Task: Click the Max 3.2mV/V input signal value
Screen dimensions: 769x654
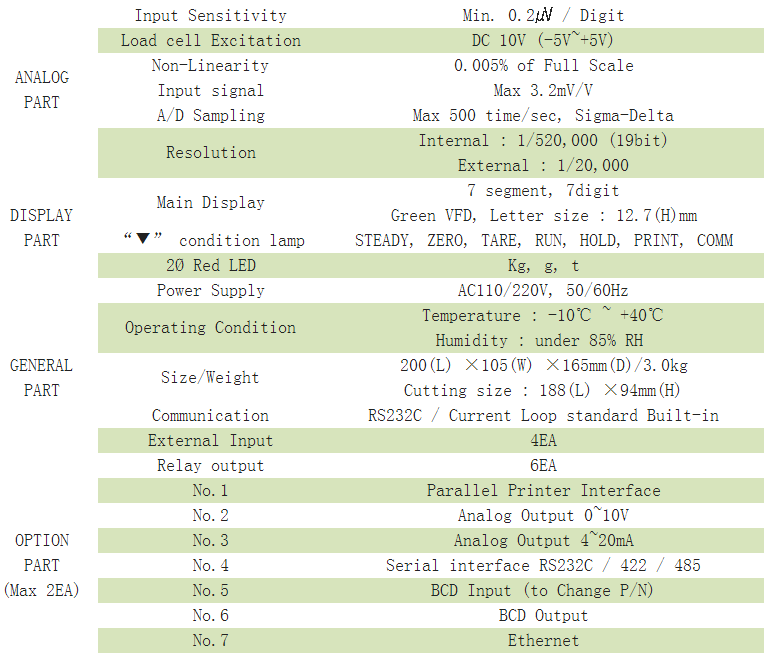Action: [x=543, y=90]
